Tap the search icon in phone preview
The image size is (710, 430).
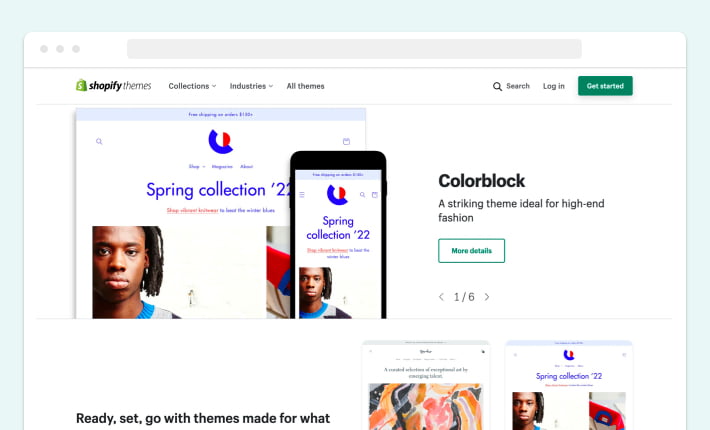click(x=362, y=195)
